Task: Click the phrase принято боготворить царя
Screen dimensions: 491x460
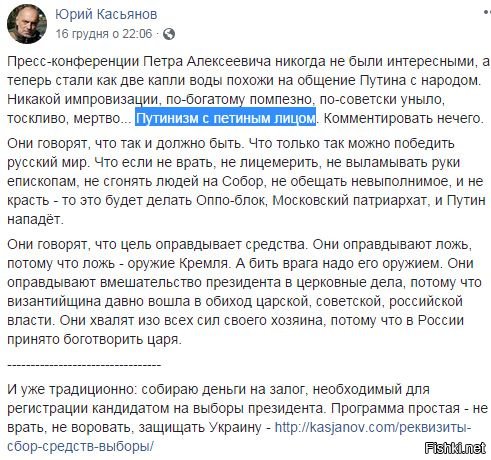Action: (x=94, y=339)
